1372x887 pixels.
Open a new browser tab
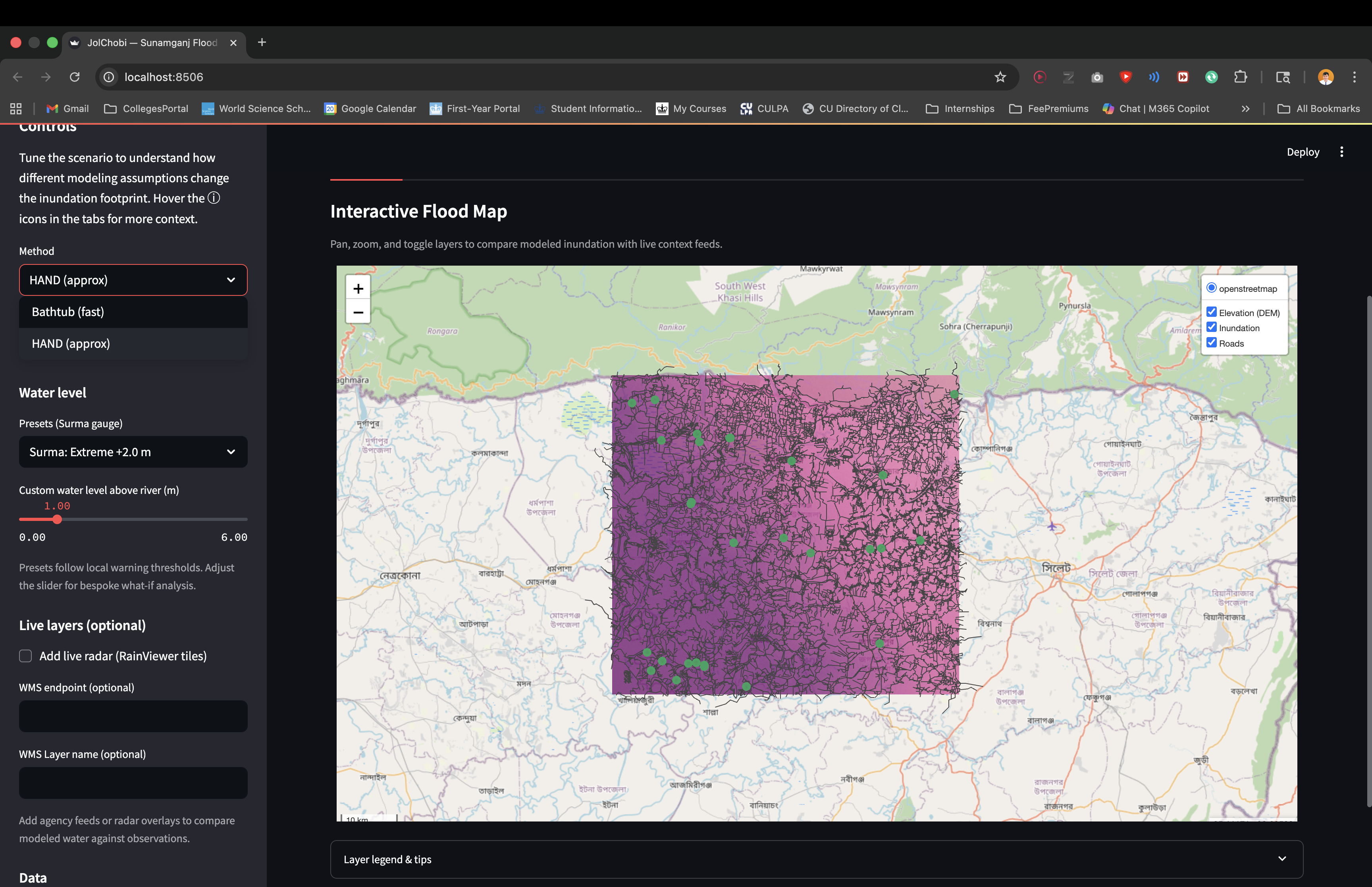pyautogui.click(x=261, y=42)
